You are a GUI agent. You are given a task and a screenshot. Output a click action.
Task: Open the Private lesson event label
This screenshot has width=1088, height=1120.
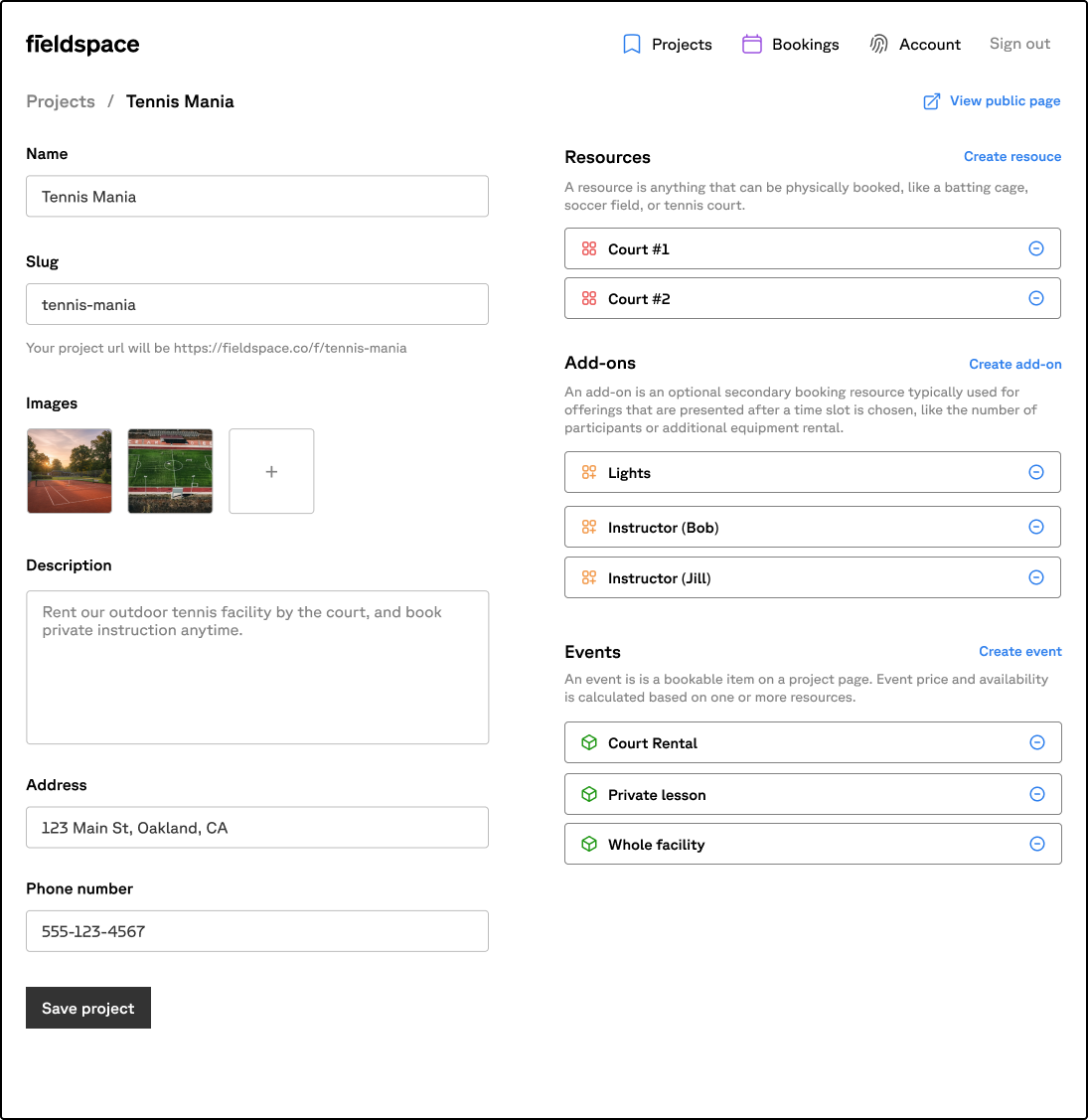[657, 795]
